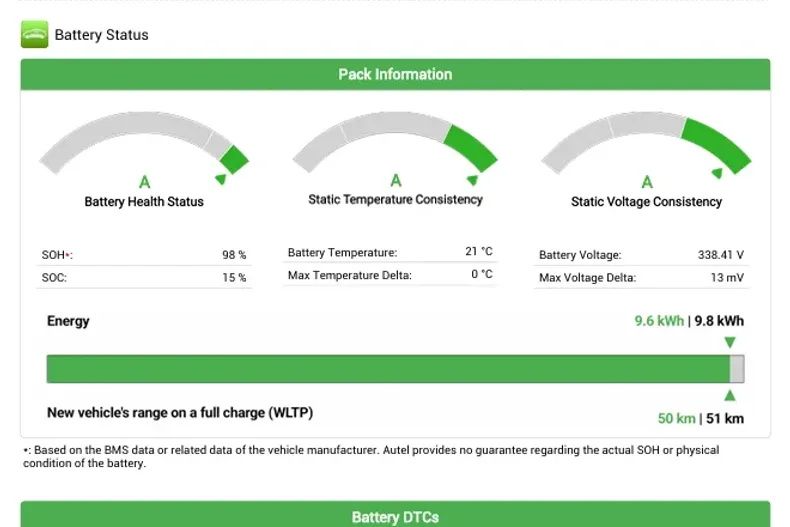790x527 pixels.
Task: Select the Battery Voltage value 338.41 V
Action: 720,255
